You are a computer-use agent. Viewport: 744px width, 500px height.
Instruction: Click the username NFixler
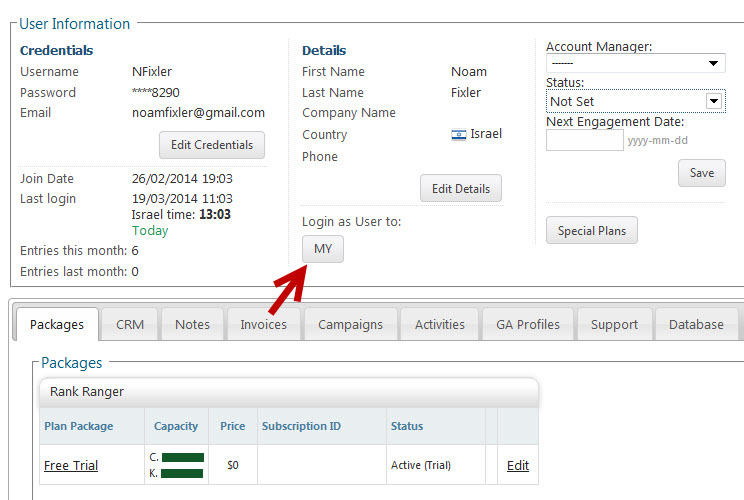point(152,72)
